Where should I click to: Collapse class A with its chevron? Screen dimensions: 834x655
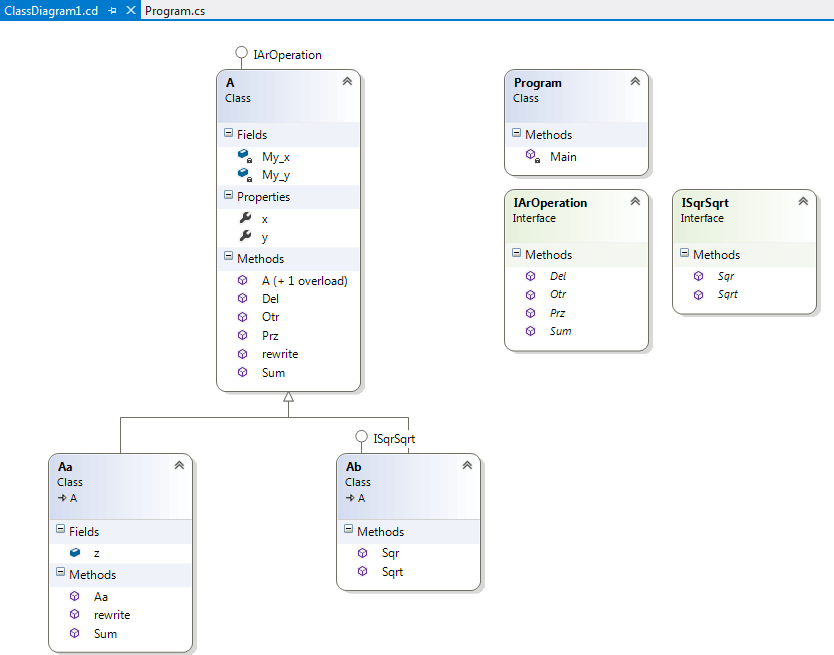point(347,81)
